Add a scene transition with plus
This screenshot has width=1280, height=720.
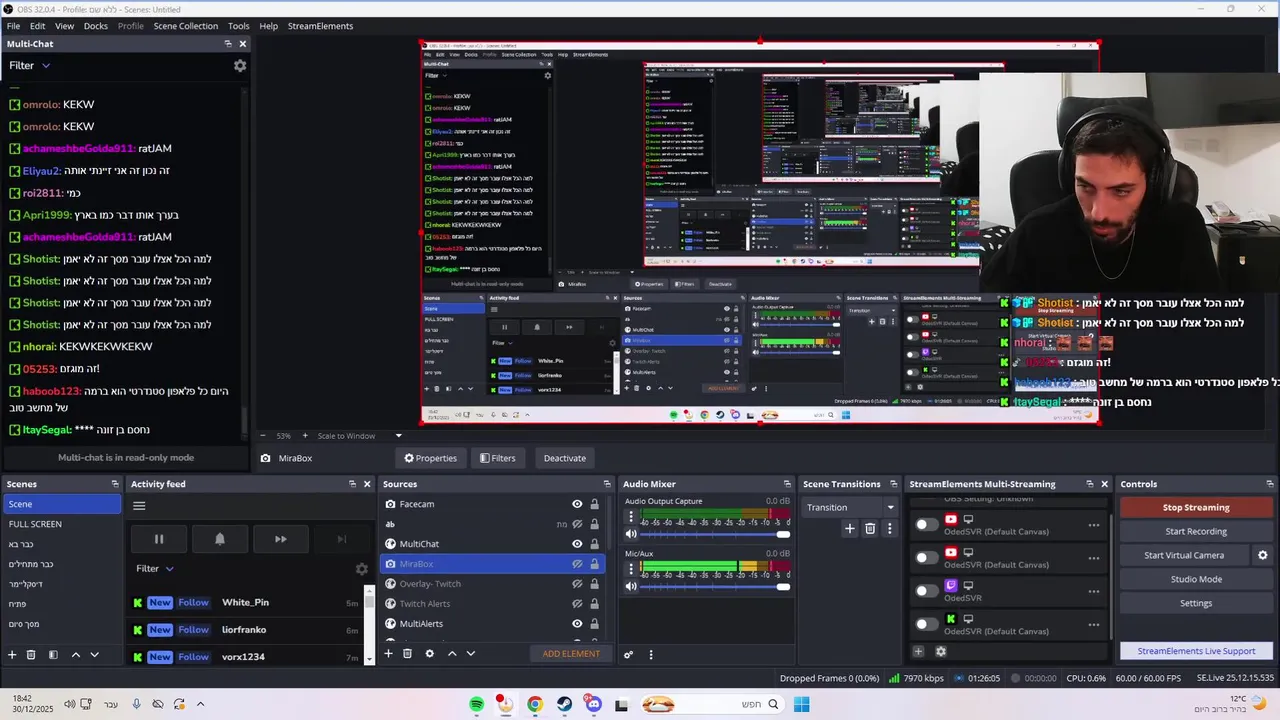click(x=849, y=529)
